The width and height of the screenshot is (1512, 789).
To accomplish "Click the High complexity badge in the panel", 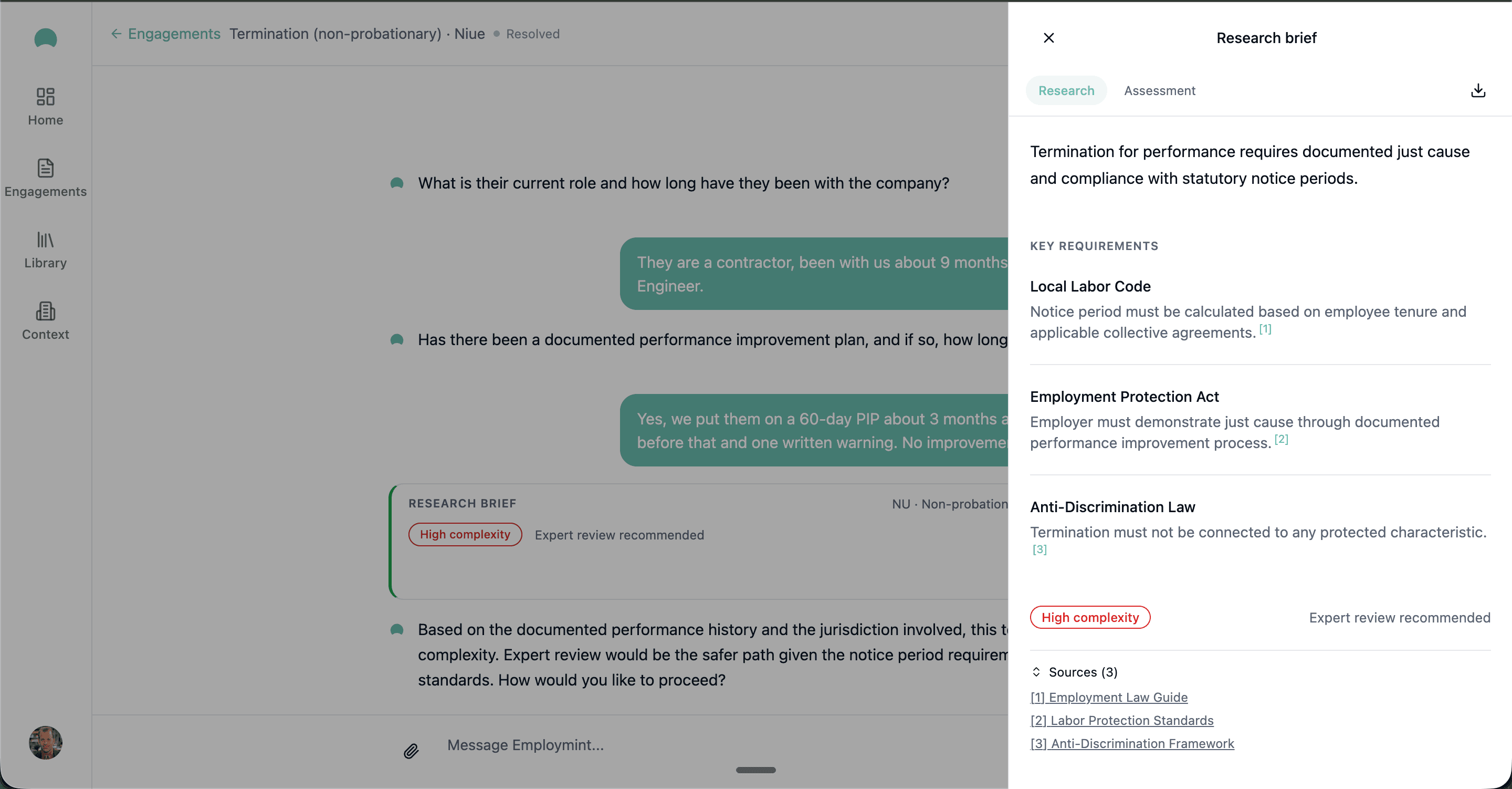I will (1090, 617).
